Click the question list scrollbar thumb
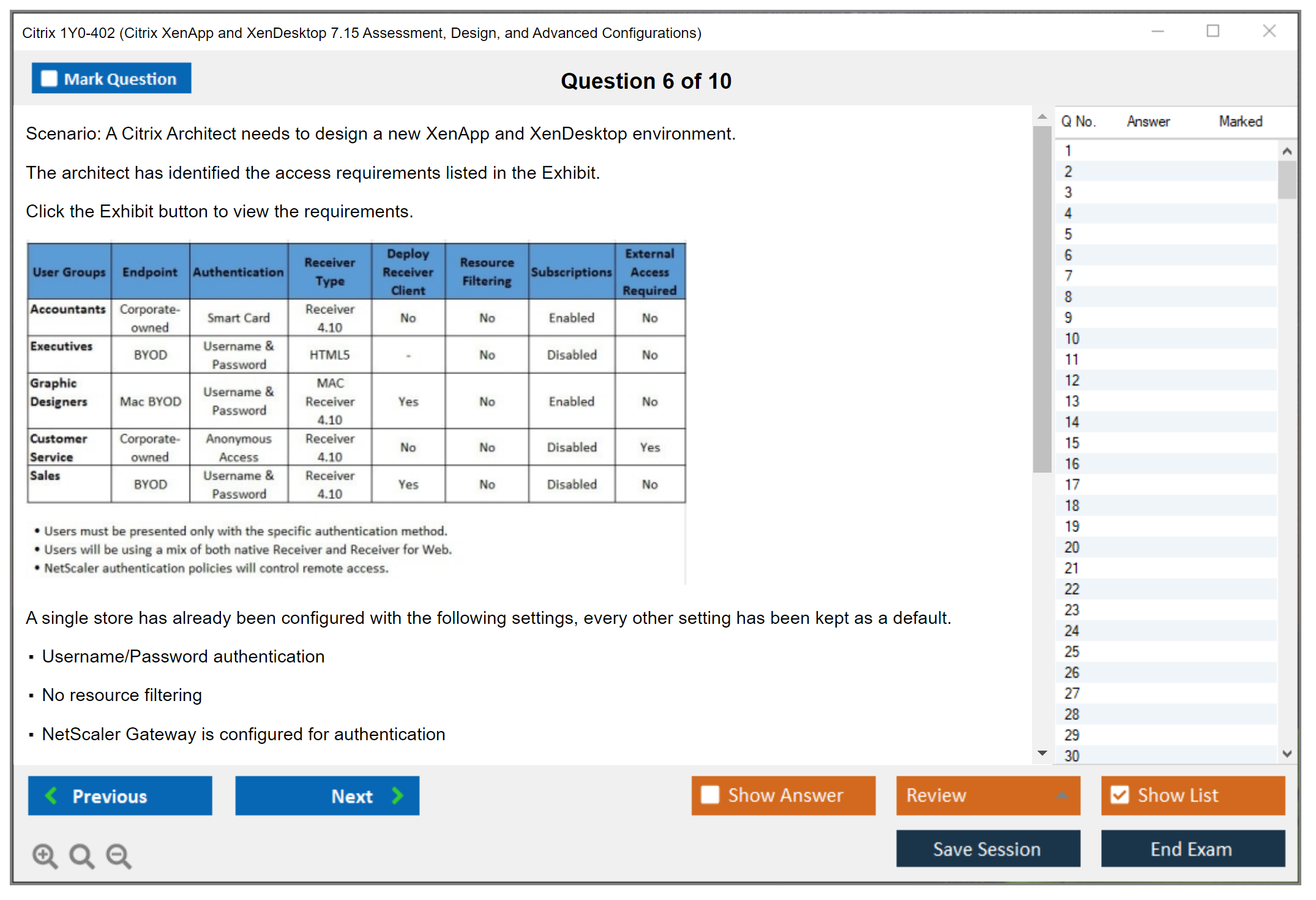 pyautogui.click(x=1287, y=179)
